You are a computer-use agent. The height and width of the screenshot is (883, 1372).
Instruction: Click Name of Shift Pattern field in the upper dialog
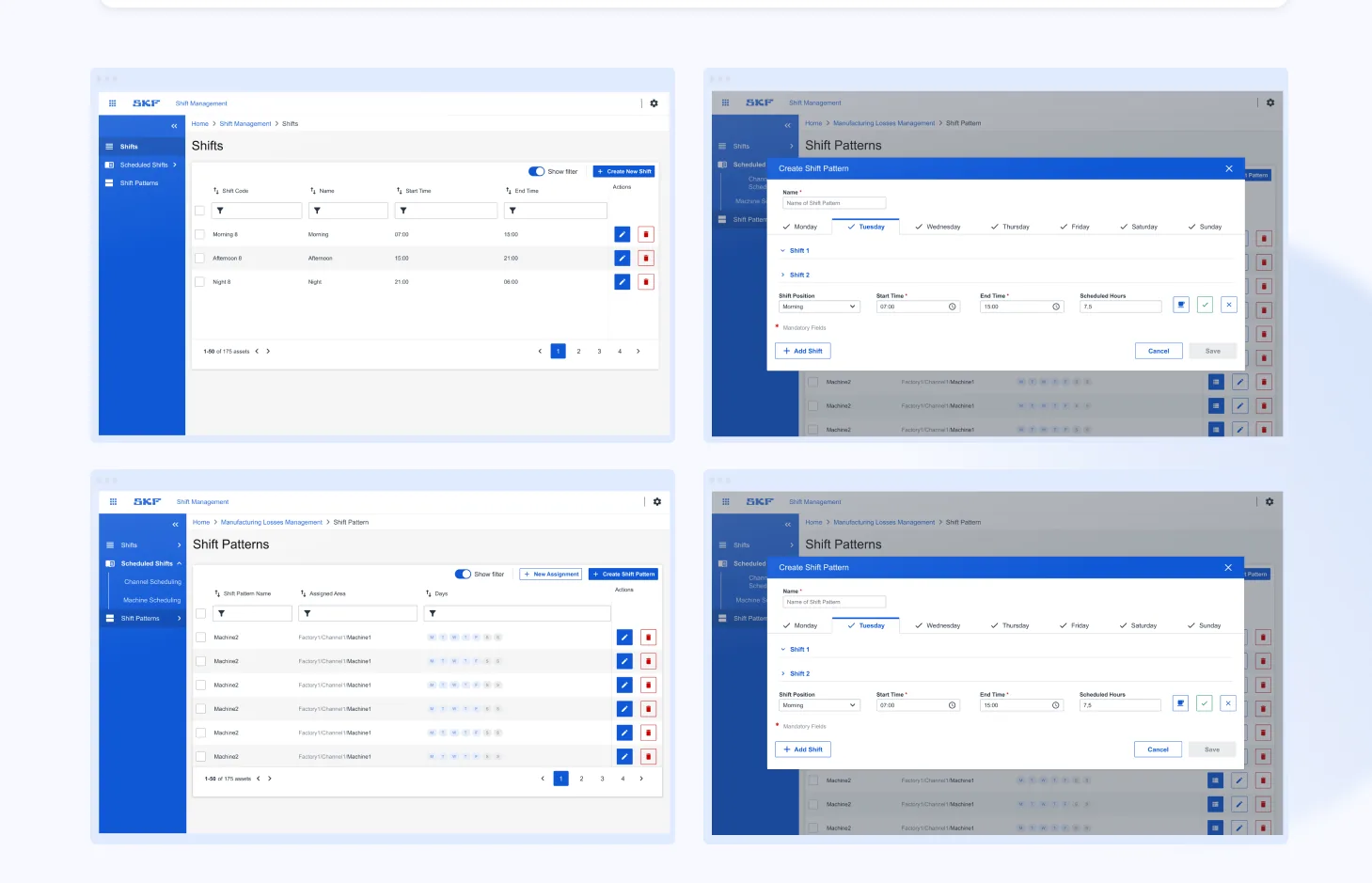coord(834,203)
